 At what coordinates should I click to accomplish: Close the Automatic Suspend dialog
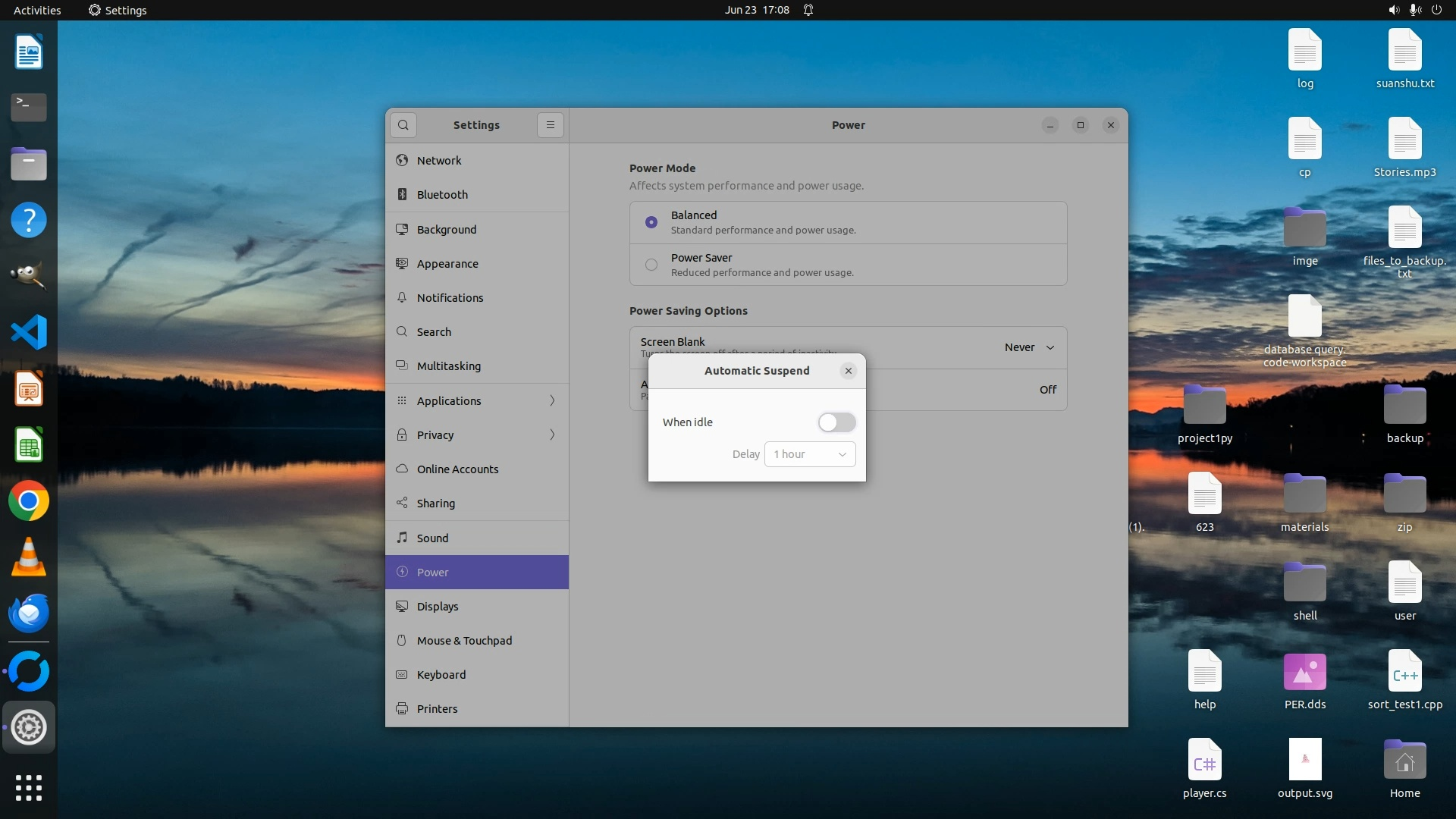[849, 371]
